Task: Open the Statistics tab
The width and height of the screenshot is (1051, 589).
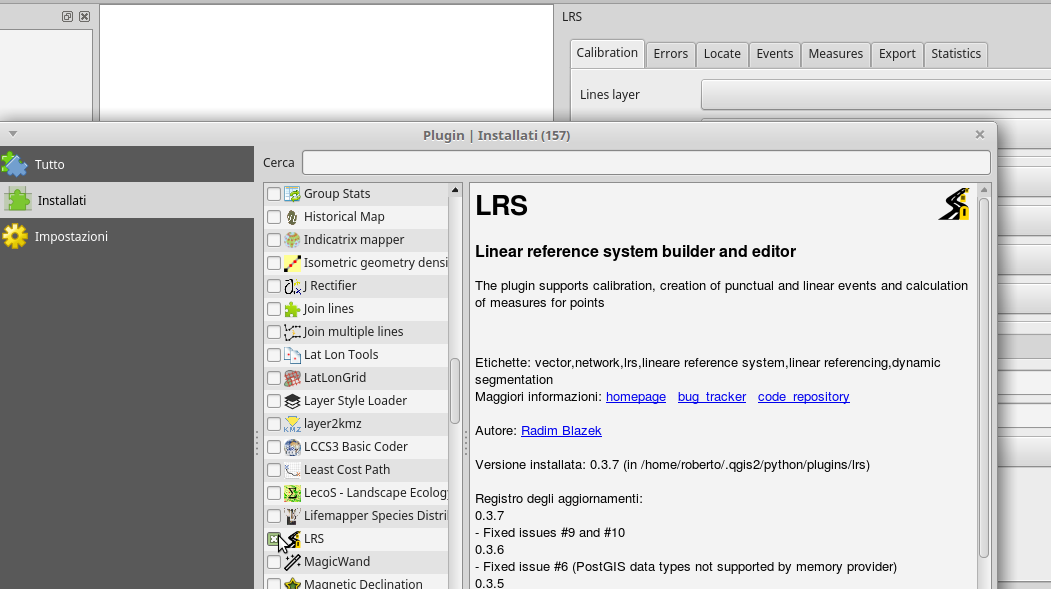Action: click(x=955, y=54)
